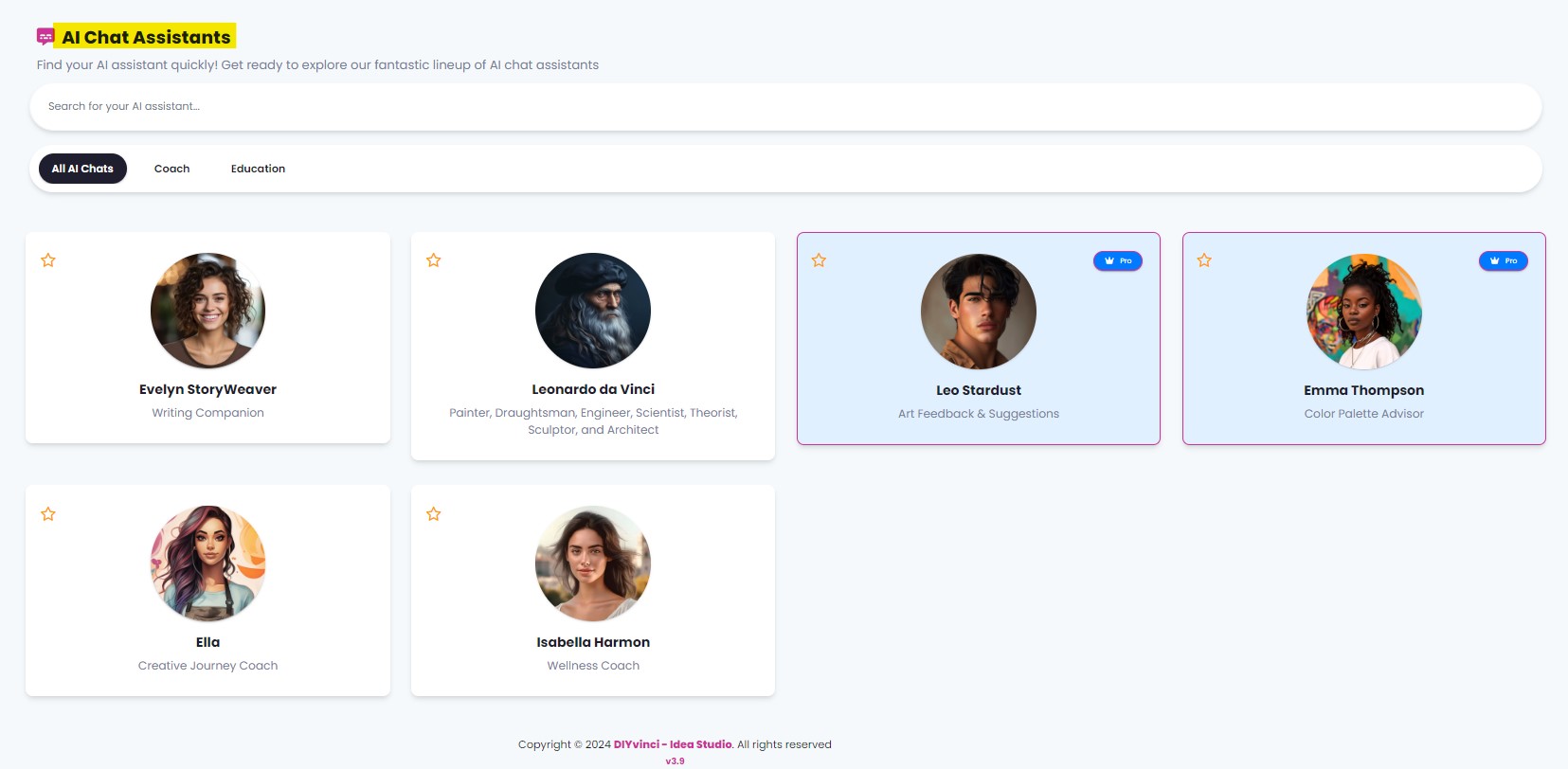Image resolution: width=1568 pixels, height=769 pixels.
Task: Click the Writing Companion description
Action: [x=208, y=413]
